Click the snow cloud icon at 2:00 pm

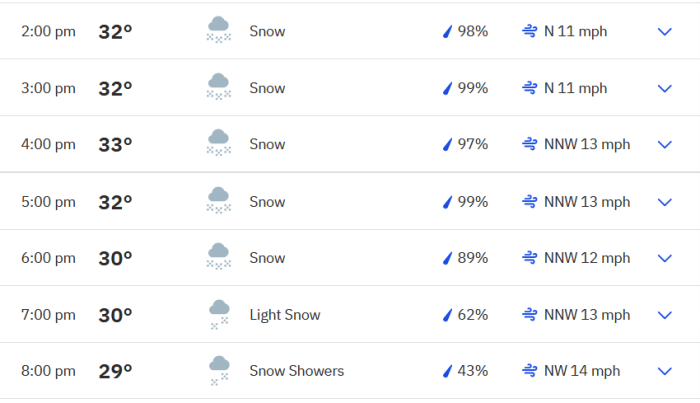219,30
